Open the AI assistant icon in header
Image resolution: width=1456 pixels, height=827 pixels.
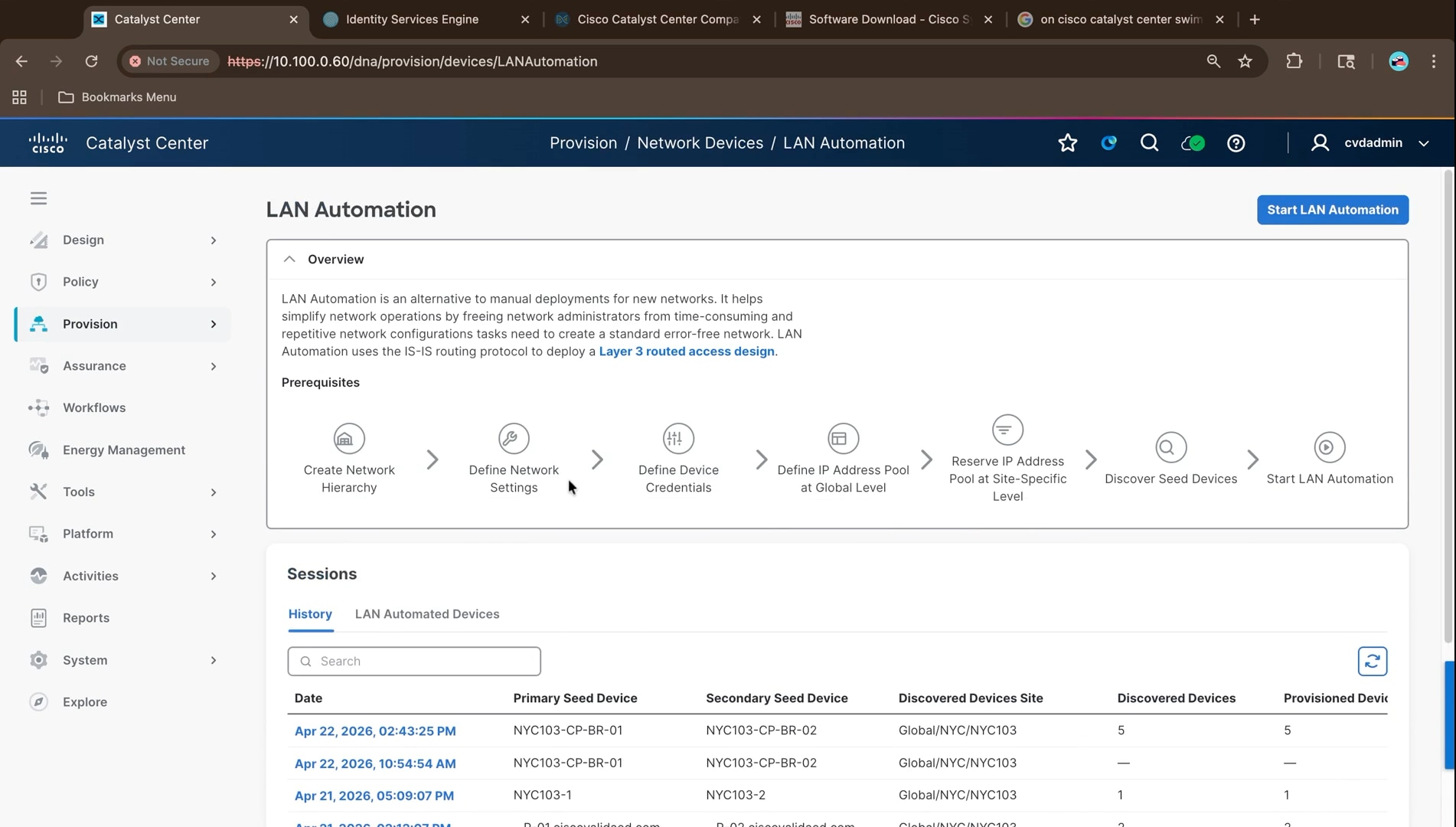pyautogui.click(x=1108, y=143)
